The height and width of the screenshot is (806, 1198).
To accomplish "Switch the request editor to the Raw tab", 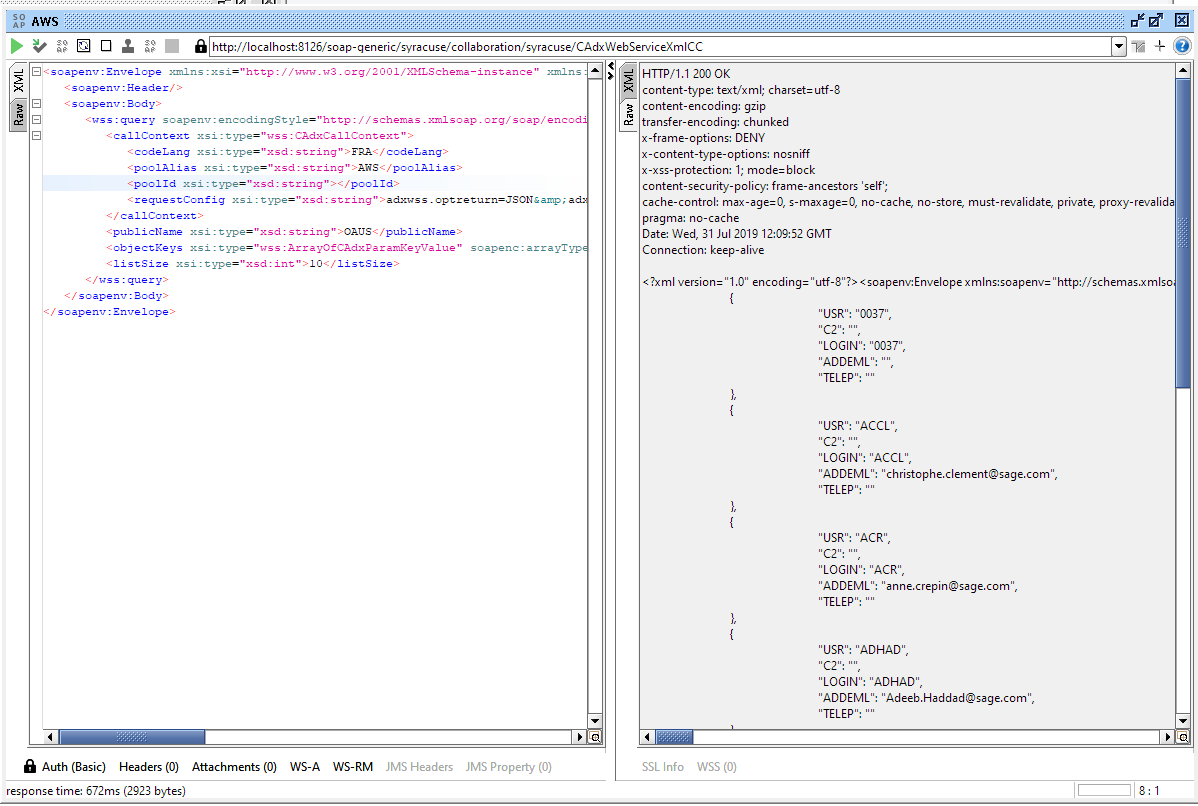I will pos(18,116).
